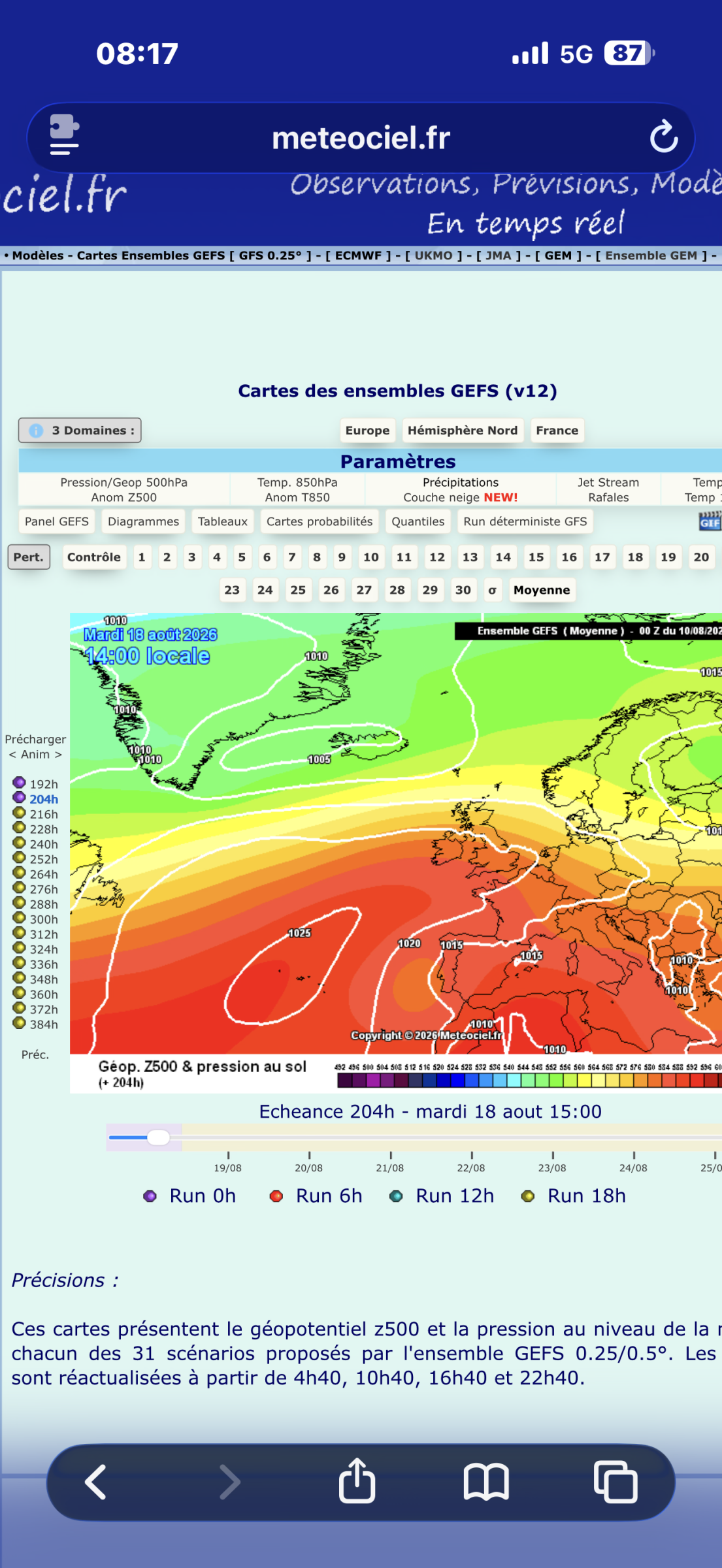Select perturbation member 25
Screen dimensions: 722x1568
pyautogui.click(x=298, y=590)
